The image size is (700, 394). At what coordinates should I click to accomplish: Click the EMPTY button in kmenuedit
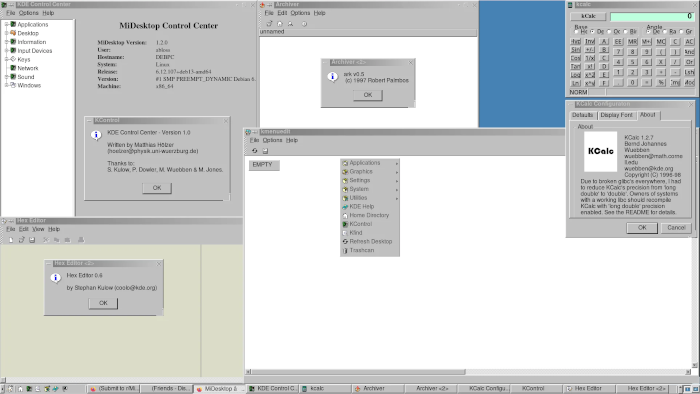tap(264, 165)
